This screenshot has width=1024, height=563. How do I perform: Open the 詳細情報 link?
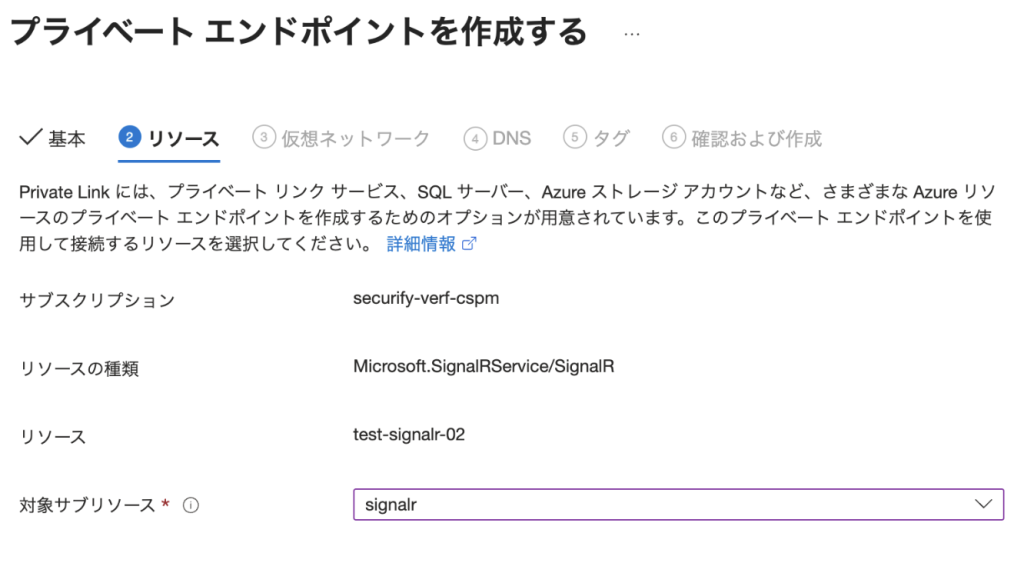pyautogui.click(x=421, y=244)
